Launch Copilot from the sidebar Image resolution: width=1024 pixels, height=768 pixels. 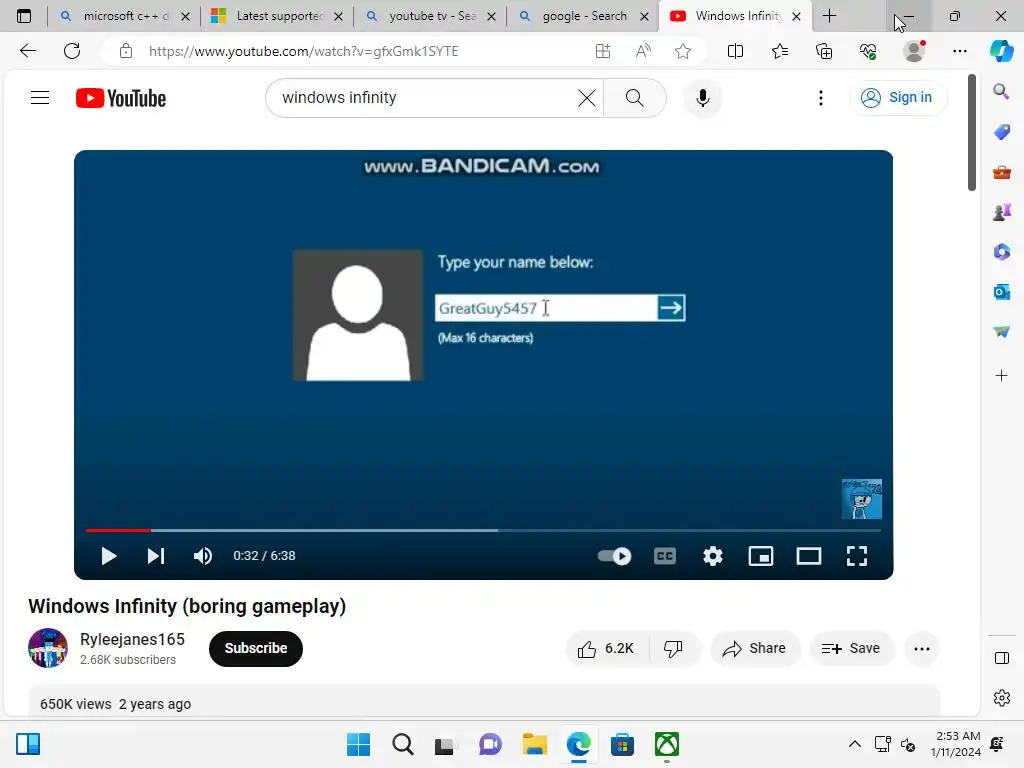click(1002, 51)
